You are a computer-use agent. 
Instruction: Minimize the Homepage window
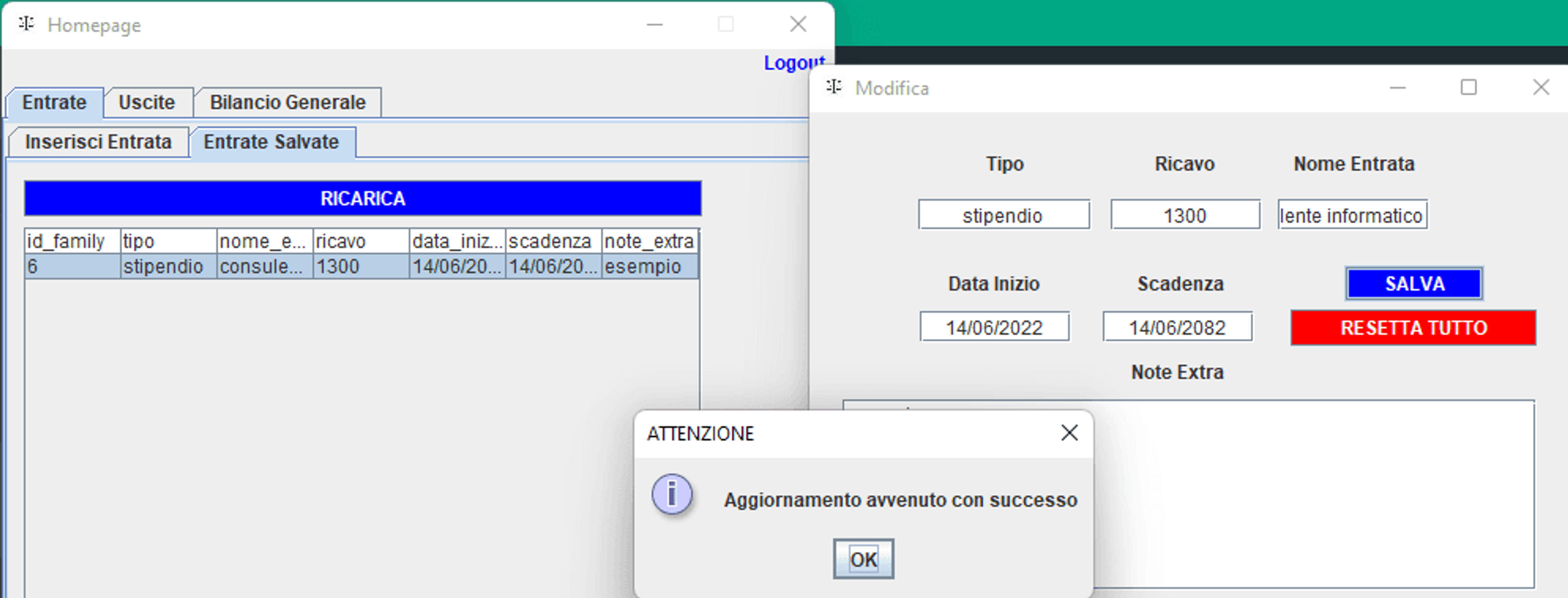(x=654, y=25)
